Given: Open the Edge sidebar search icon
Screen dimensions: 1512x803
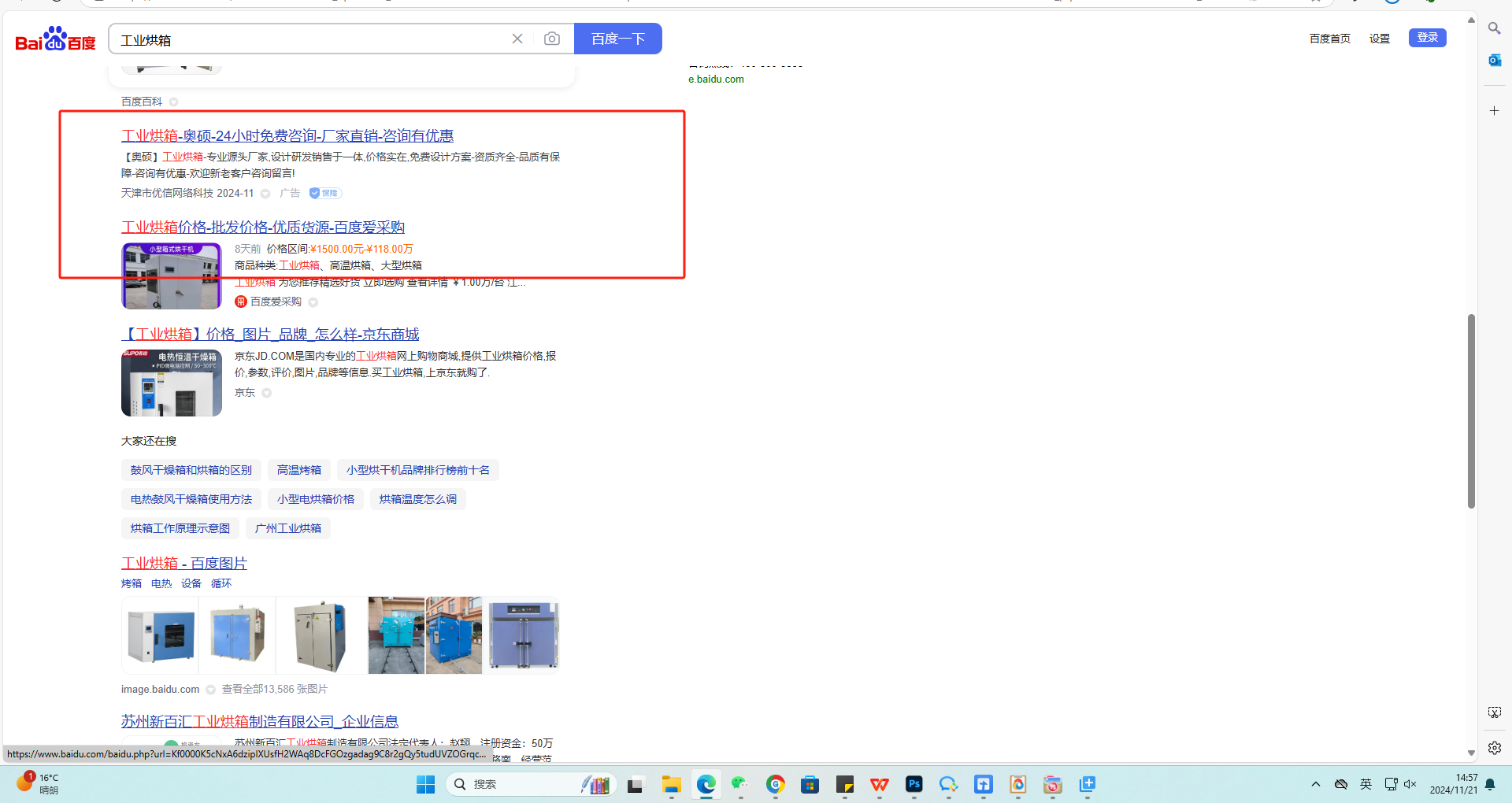Looking at the screenshot, I should point(1494,28).
